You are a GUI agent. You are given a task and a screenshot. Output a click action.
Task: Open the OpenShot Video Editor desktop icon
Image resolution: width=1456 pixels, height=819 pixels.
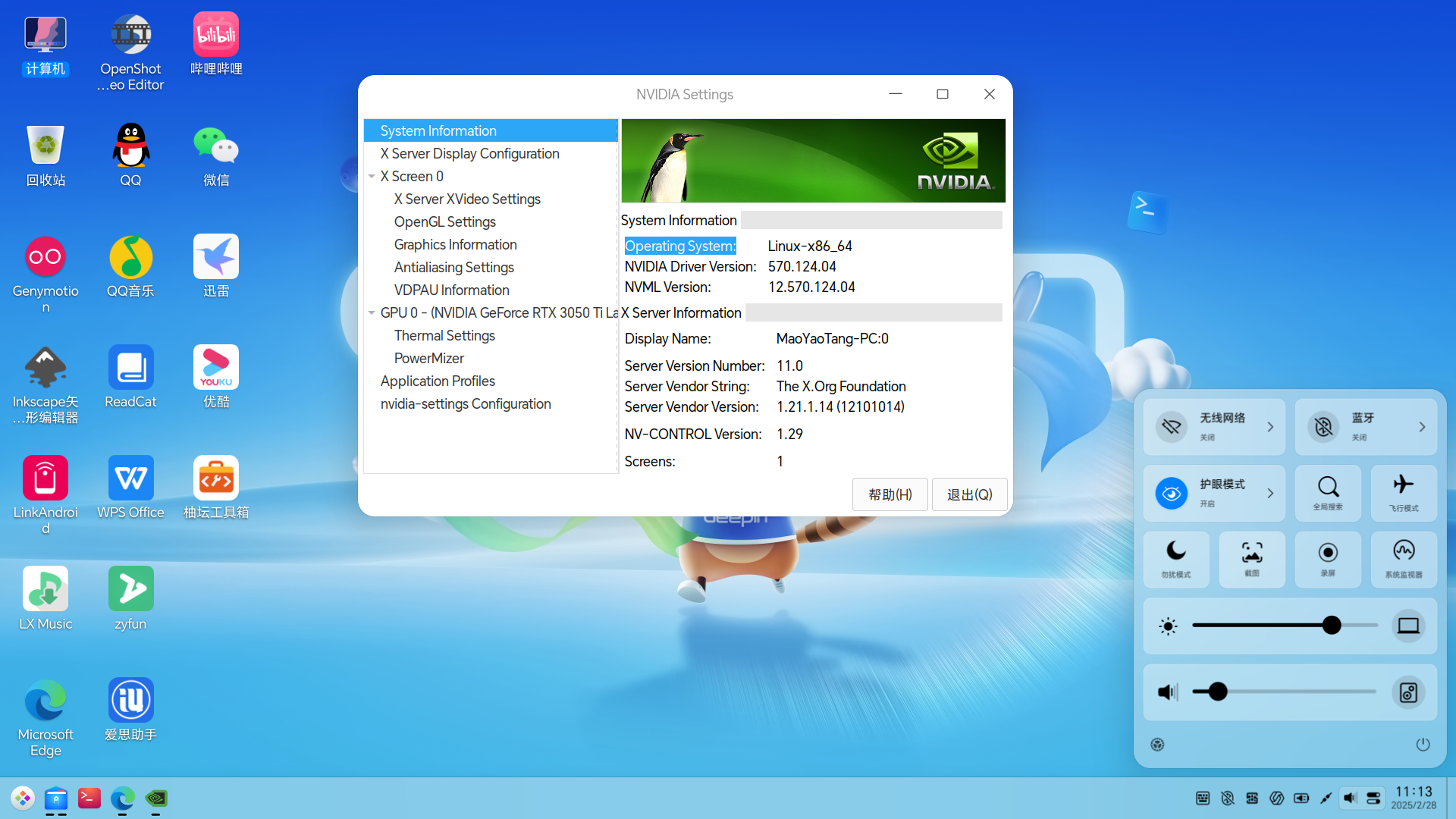tap(130, 52)
